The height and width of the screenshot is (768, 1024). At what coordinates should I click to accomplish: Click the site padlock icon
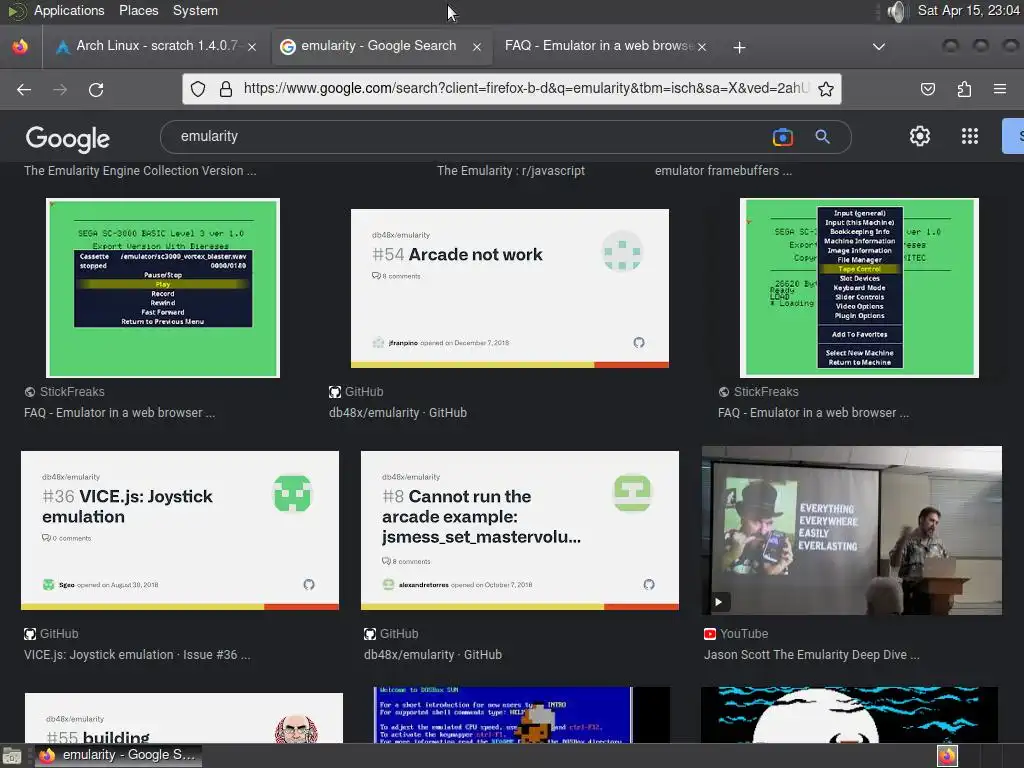(x=226, y=89)
